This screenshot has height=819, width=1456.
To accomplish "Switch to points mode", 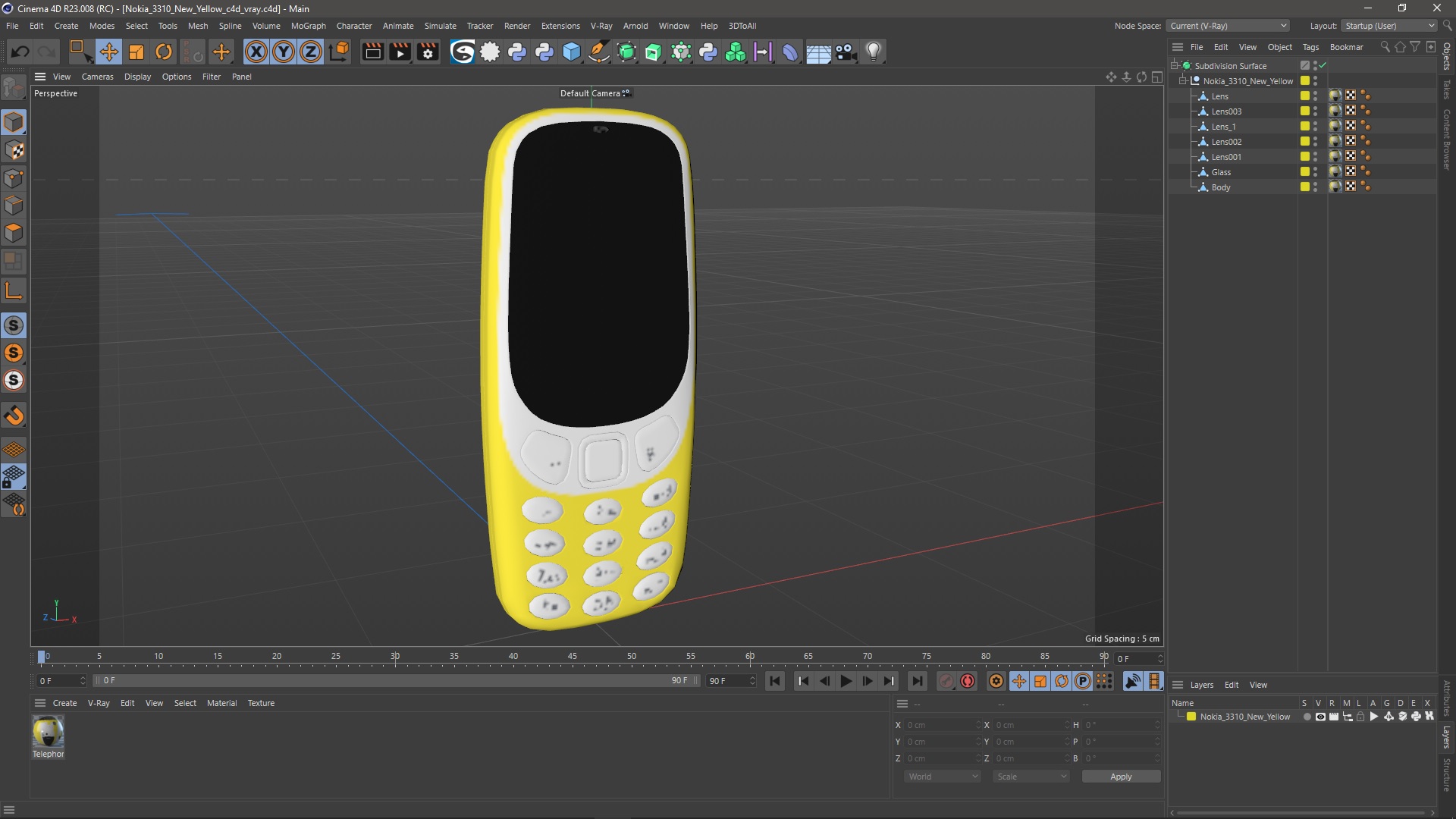I will 14,178.
